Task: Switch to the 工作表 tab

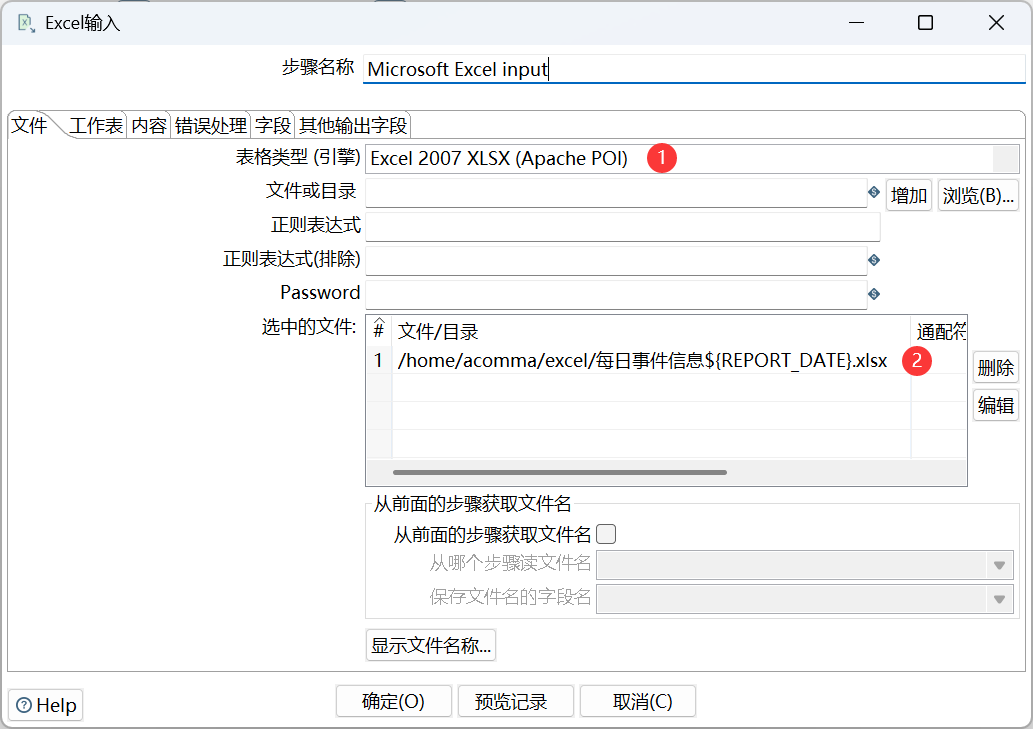Action: [x=96, y=125]
